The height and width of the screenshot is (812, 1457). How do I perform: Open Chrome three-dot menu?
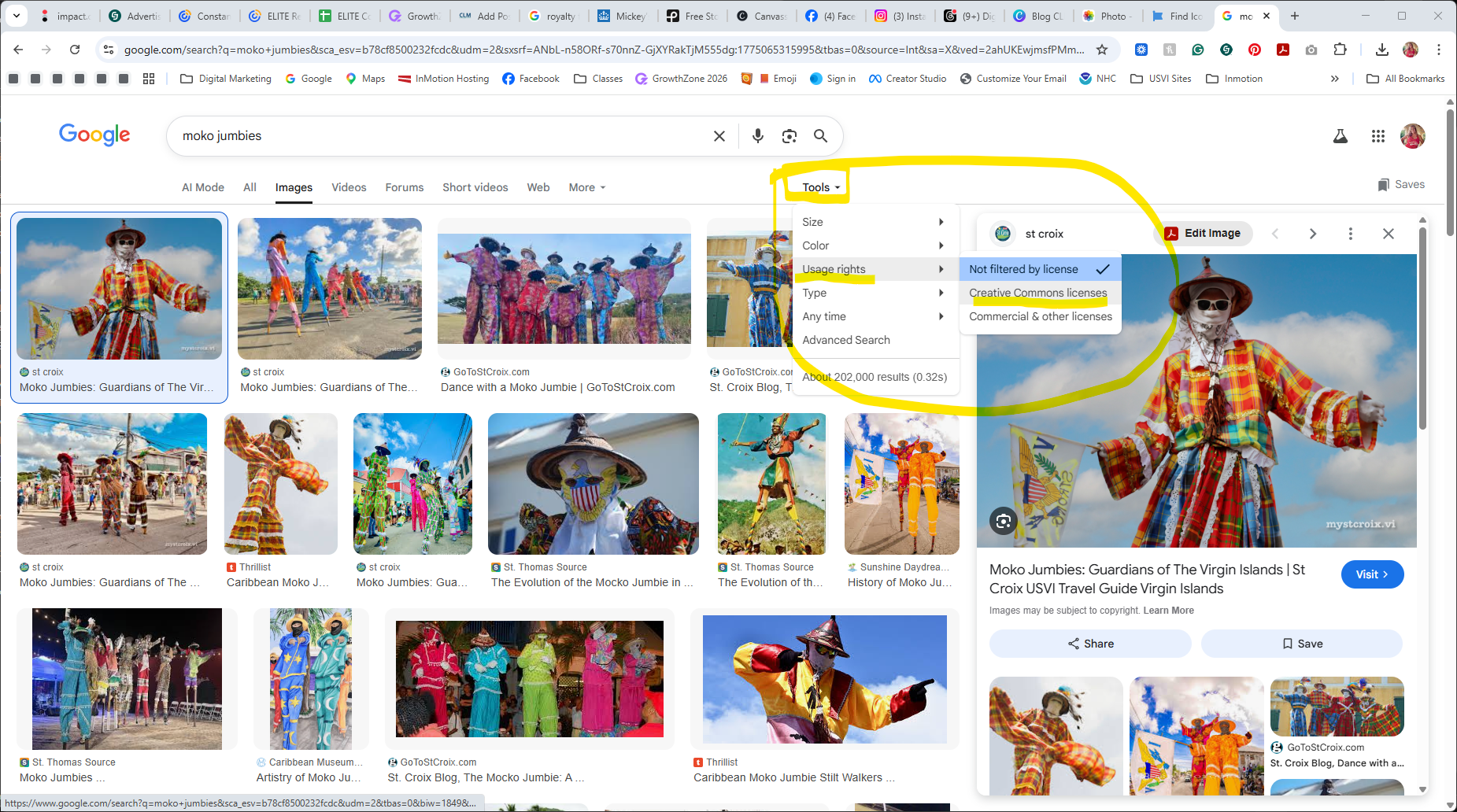1438,50
